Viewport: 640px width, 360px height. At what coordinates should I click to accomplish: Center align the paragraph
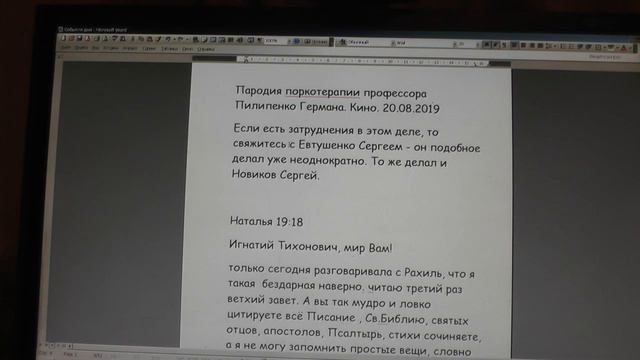coord(523,45)
